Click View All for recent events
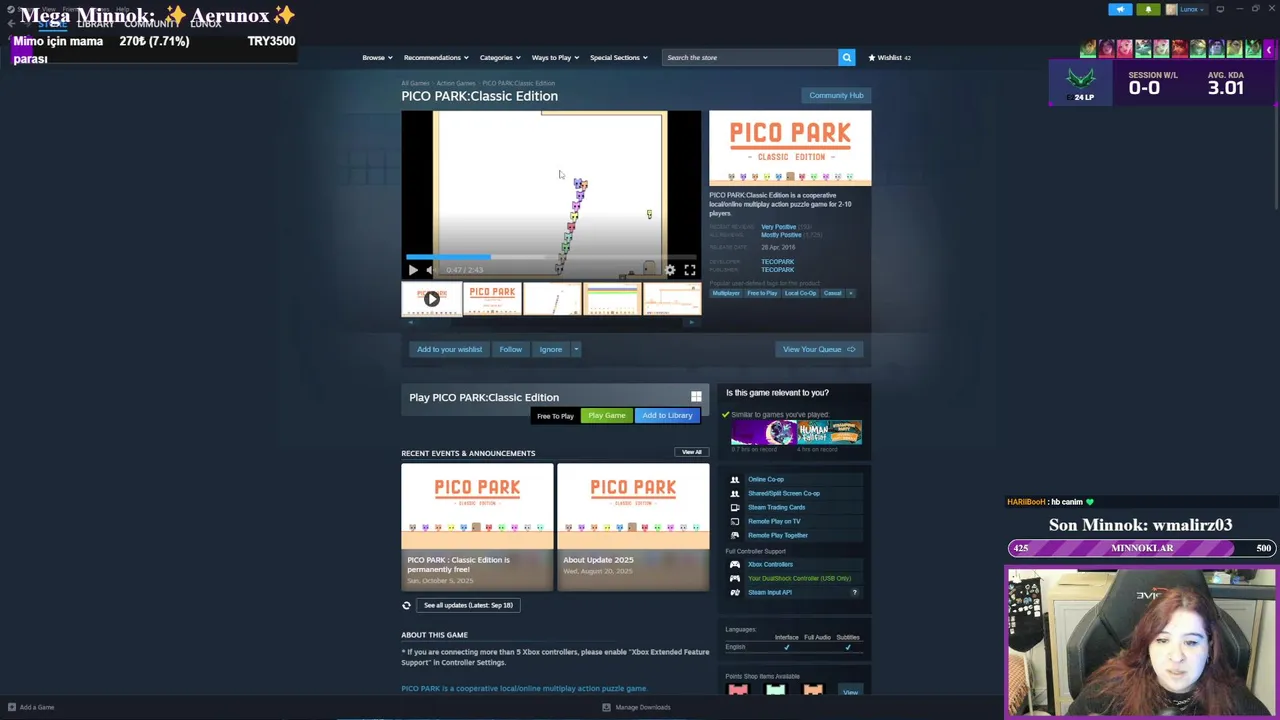 (x=691, y=452)
